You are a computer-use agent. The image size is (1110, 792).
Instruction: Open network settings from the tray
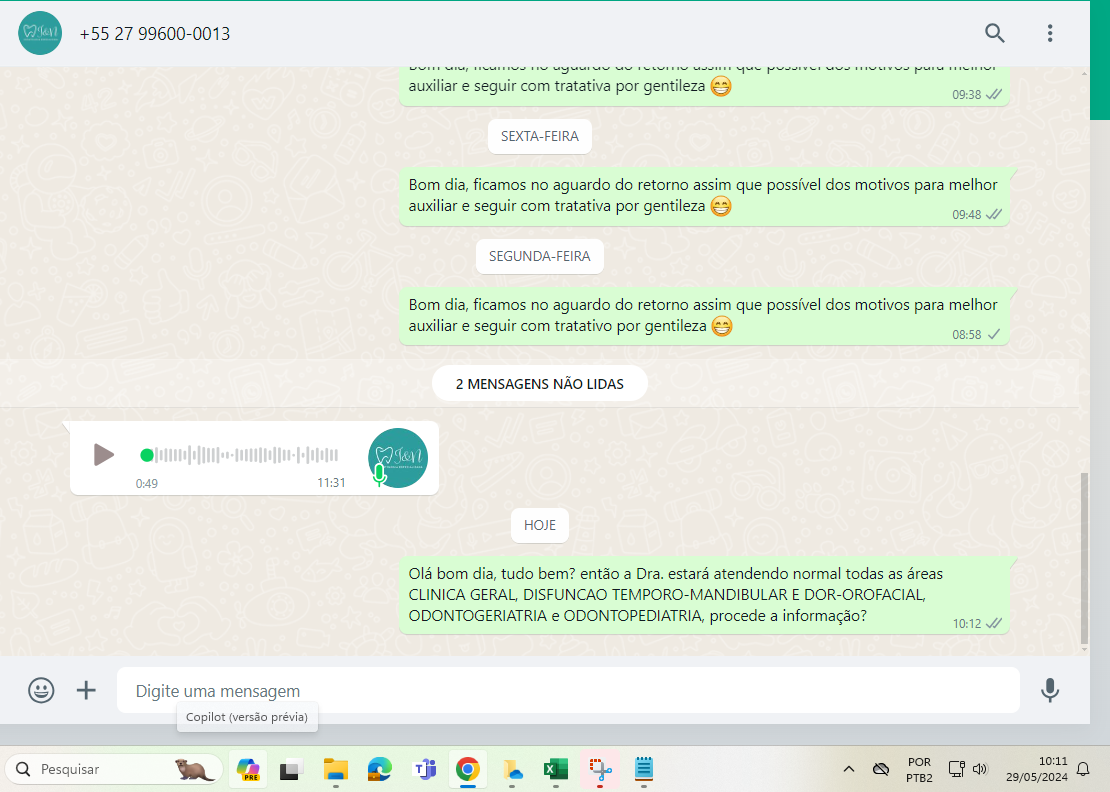[x=956, y=769]
